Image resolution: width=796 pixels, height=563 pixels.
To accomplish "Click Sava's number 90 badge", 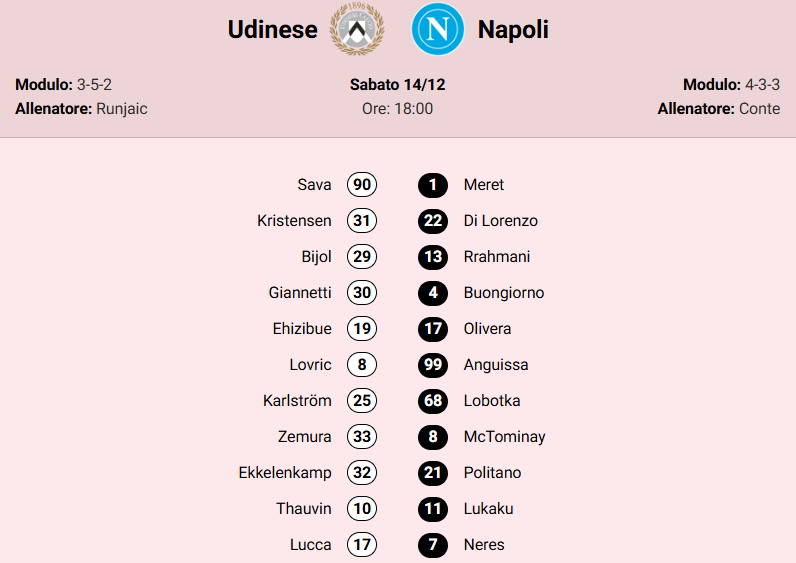I will tap(362, 185).
